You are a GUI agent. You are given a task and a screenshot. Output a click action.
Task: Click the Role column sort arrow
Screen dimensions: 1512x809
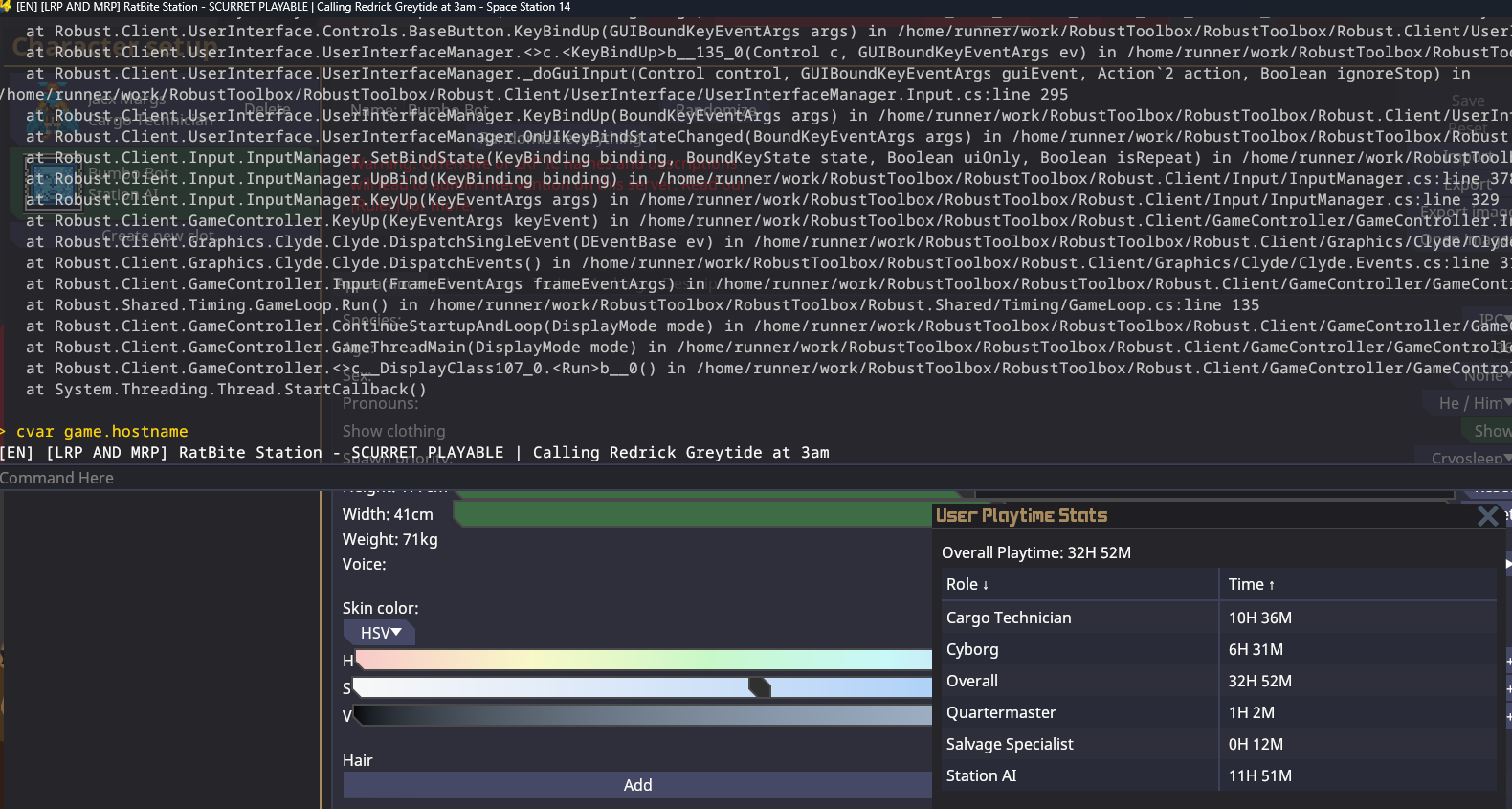pos(985,585)
